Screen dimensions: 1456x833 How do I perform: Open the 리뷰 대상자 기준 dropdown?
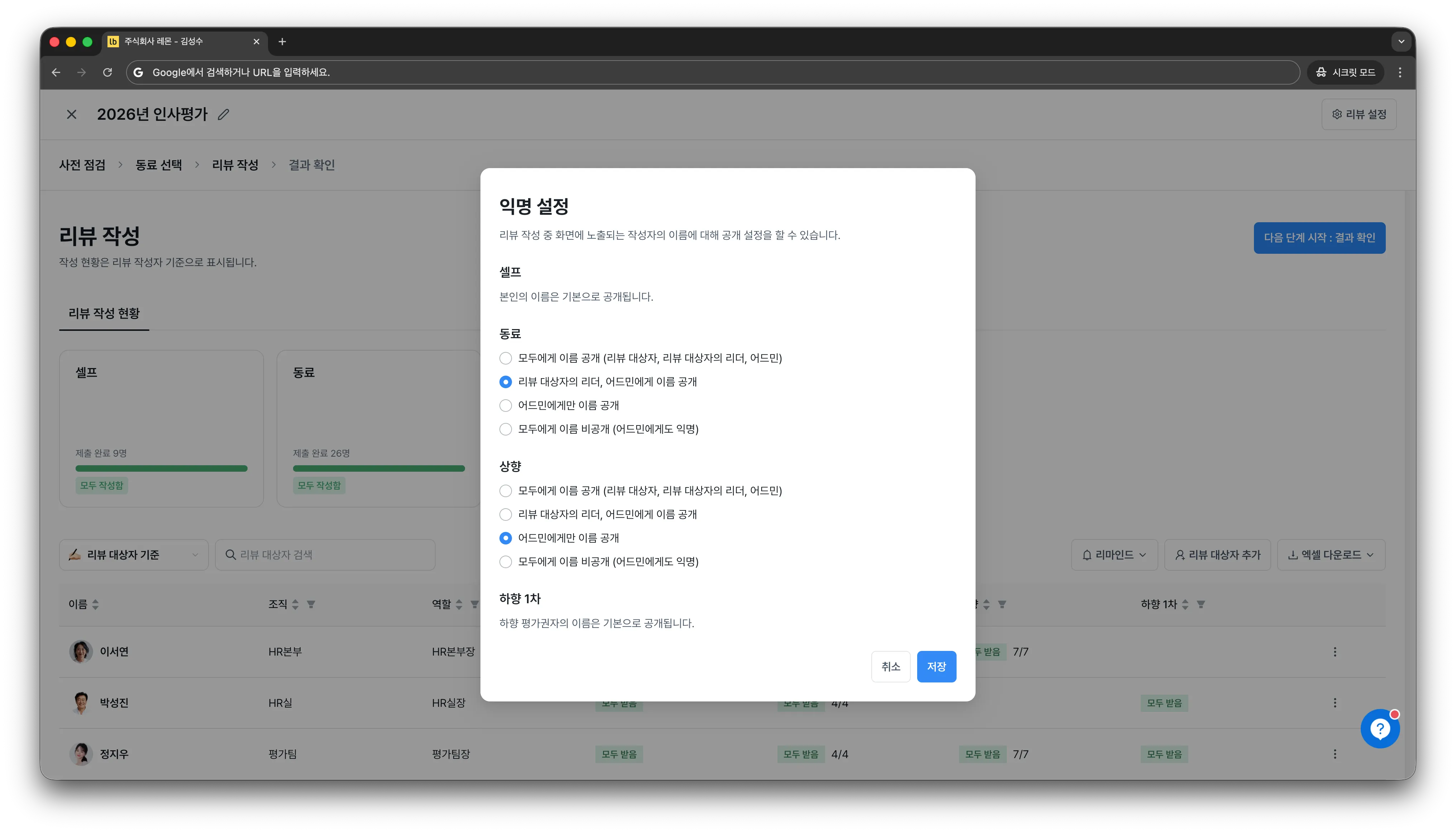pyautogui.click(x=134, y=554)
